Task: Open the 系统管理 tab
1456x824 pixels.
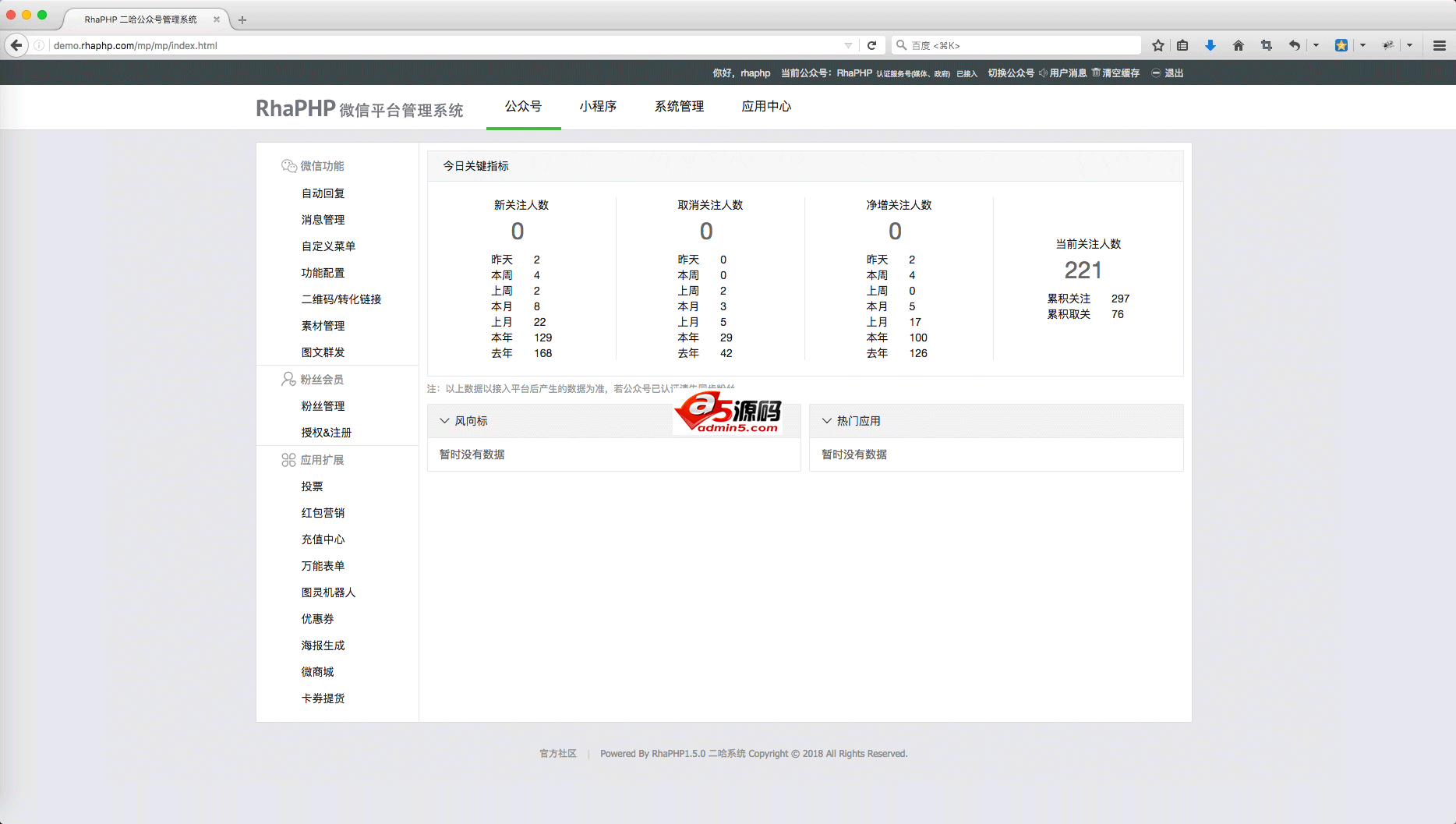Action: 679,106
